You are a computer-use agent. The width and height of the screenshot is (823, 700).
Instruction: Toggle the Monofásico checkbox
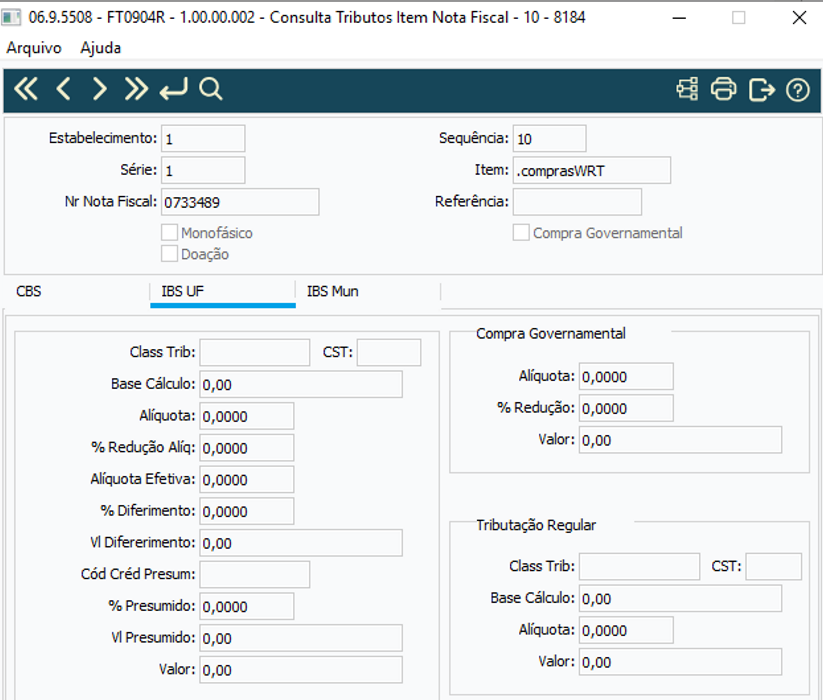click(169, 232)
